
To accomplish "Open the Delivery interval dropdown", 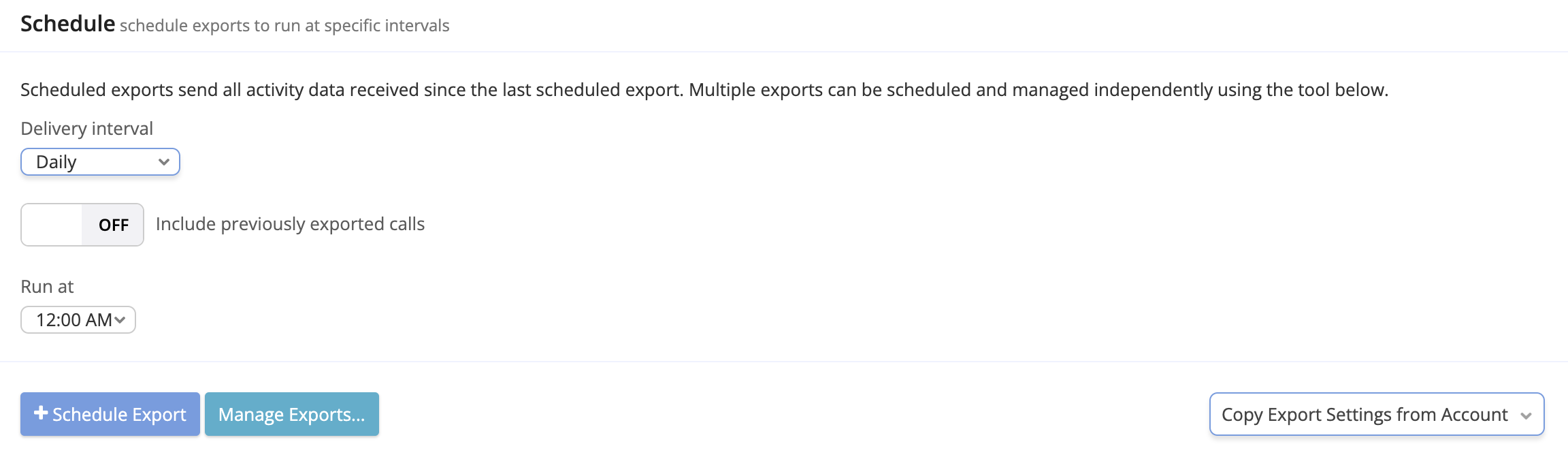I will click(x=100, y=162).
